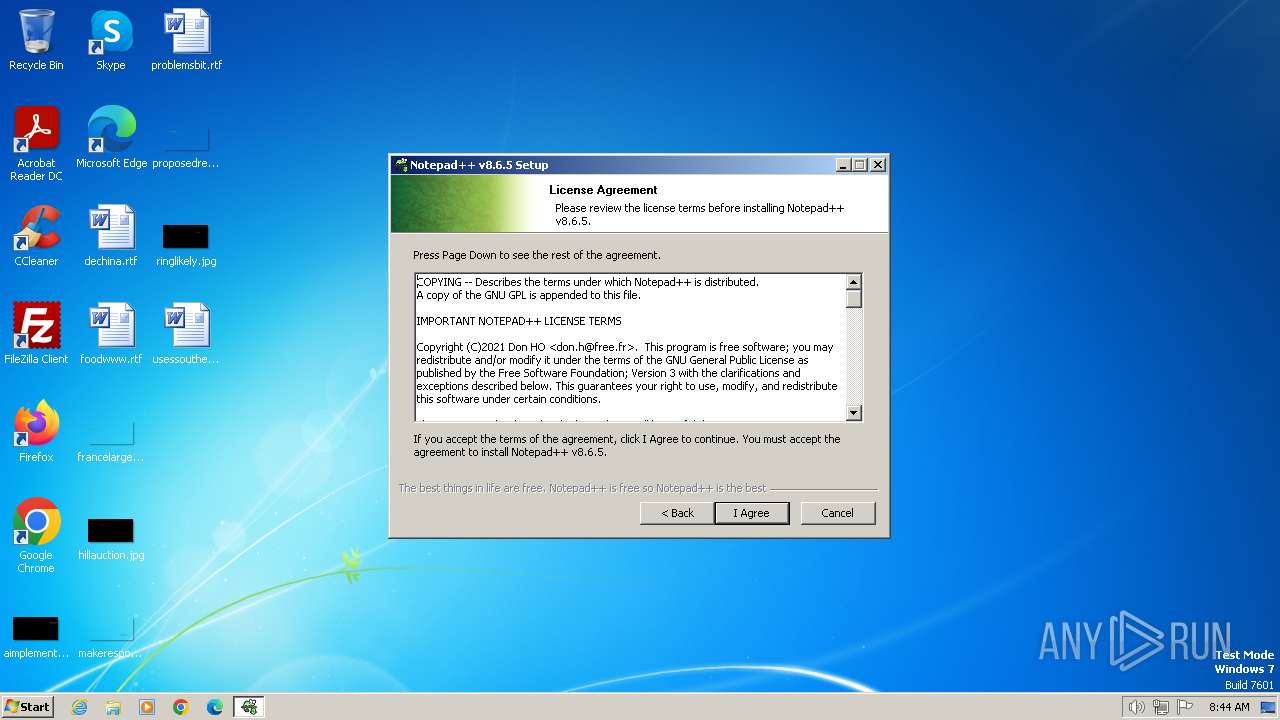Select the foodwww.rtf file icon
The height and width of the screenshot is (720, 1280).
(x=110, y=334)
